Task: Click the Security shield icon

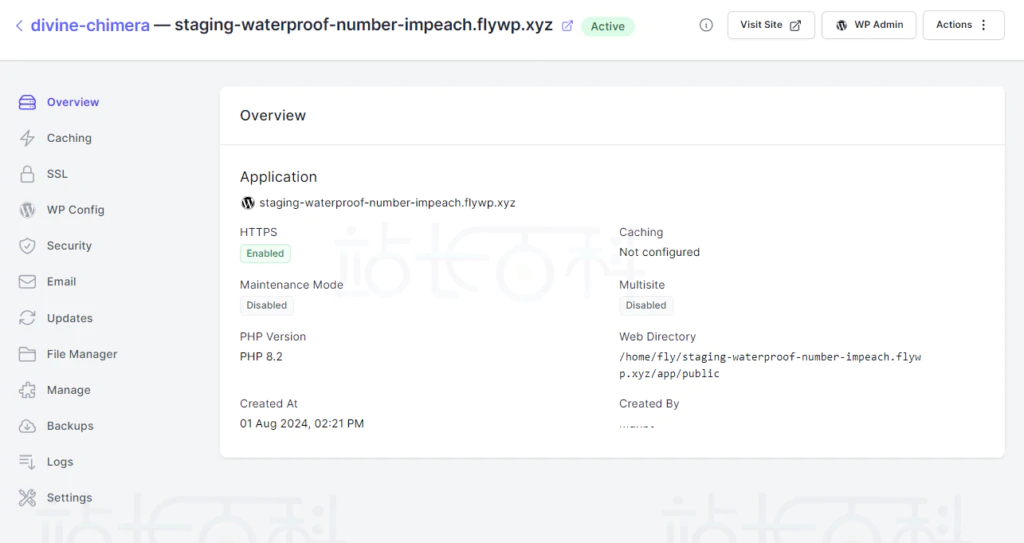Action: pos(27,246)
